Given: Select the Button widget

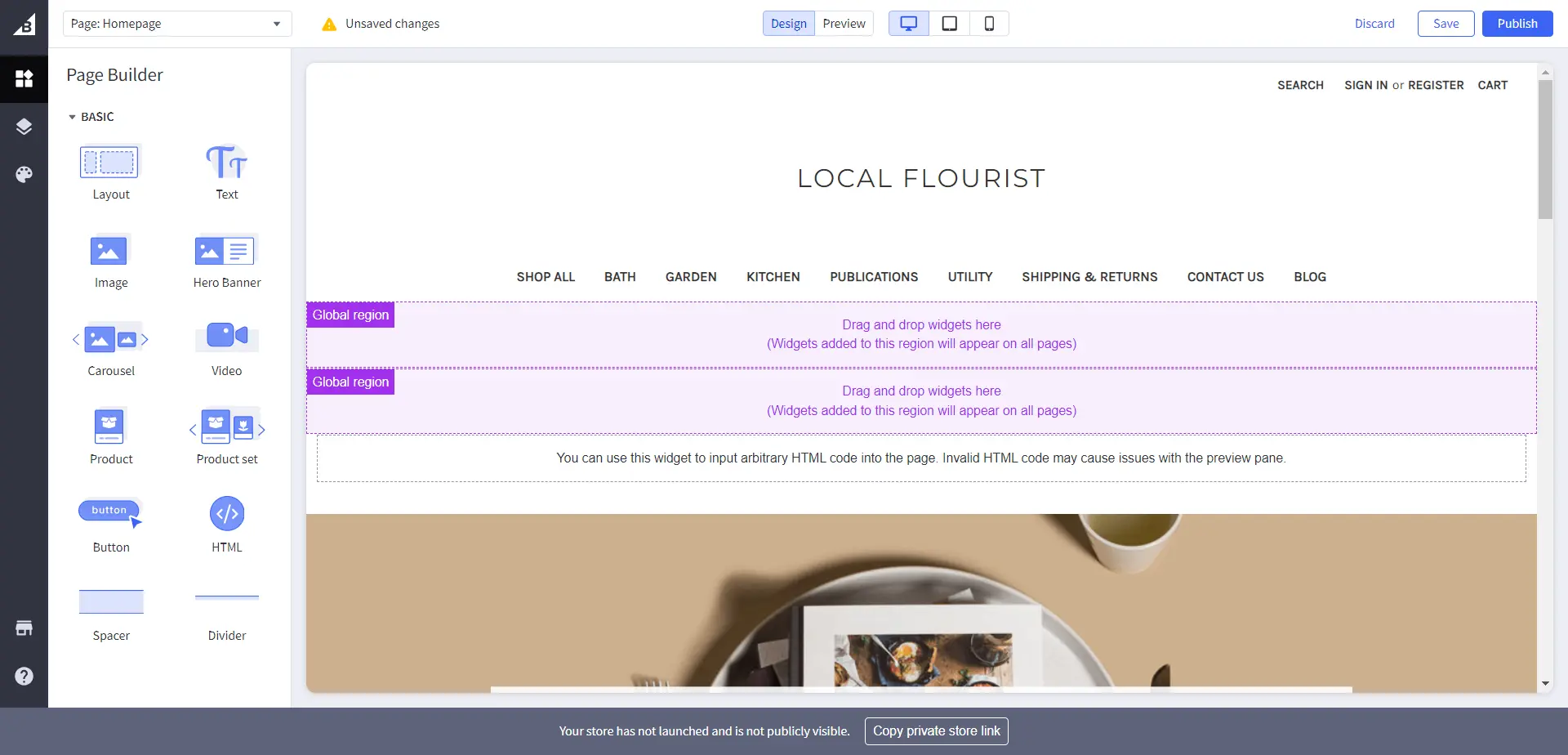Looking at the screenshot, I should pyautogui.click(x=110, y=525).
